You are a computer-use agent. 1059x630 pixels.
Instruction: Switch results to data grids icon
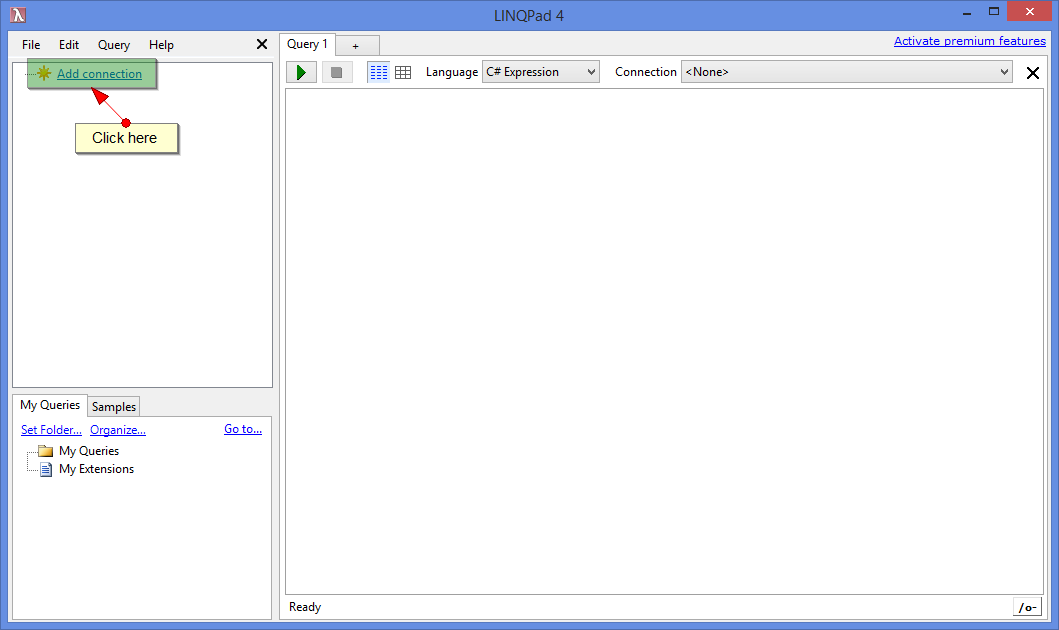(403, 72)
